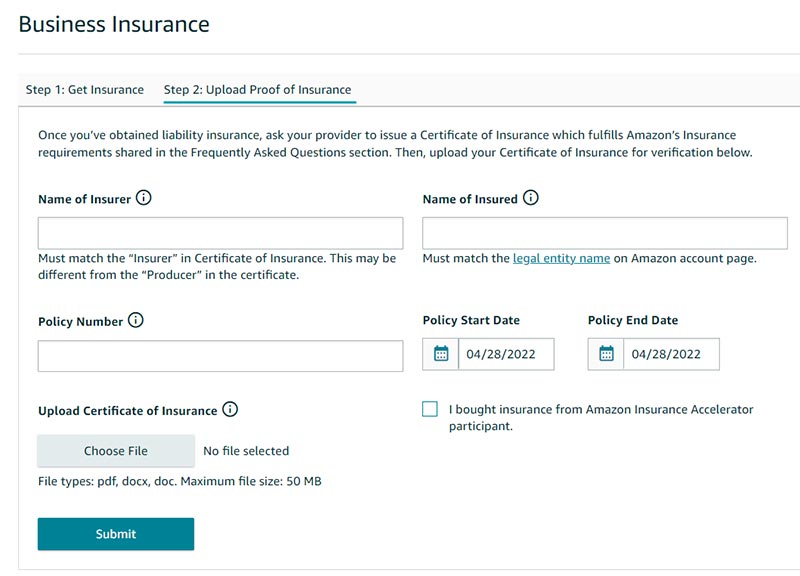Click the Business Insurance page heading
The image size is (800, 576).
coord(114,24)
